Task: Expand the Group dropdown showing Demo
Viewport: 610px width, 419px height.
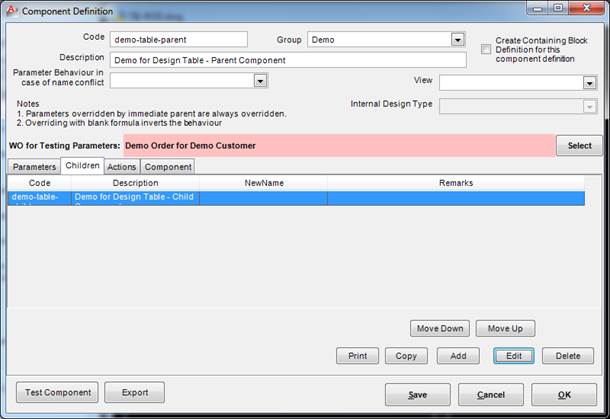Action: point(458,39)
